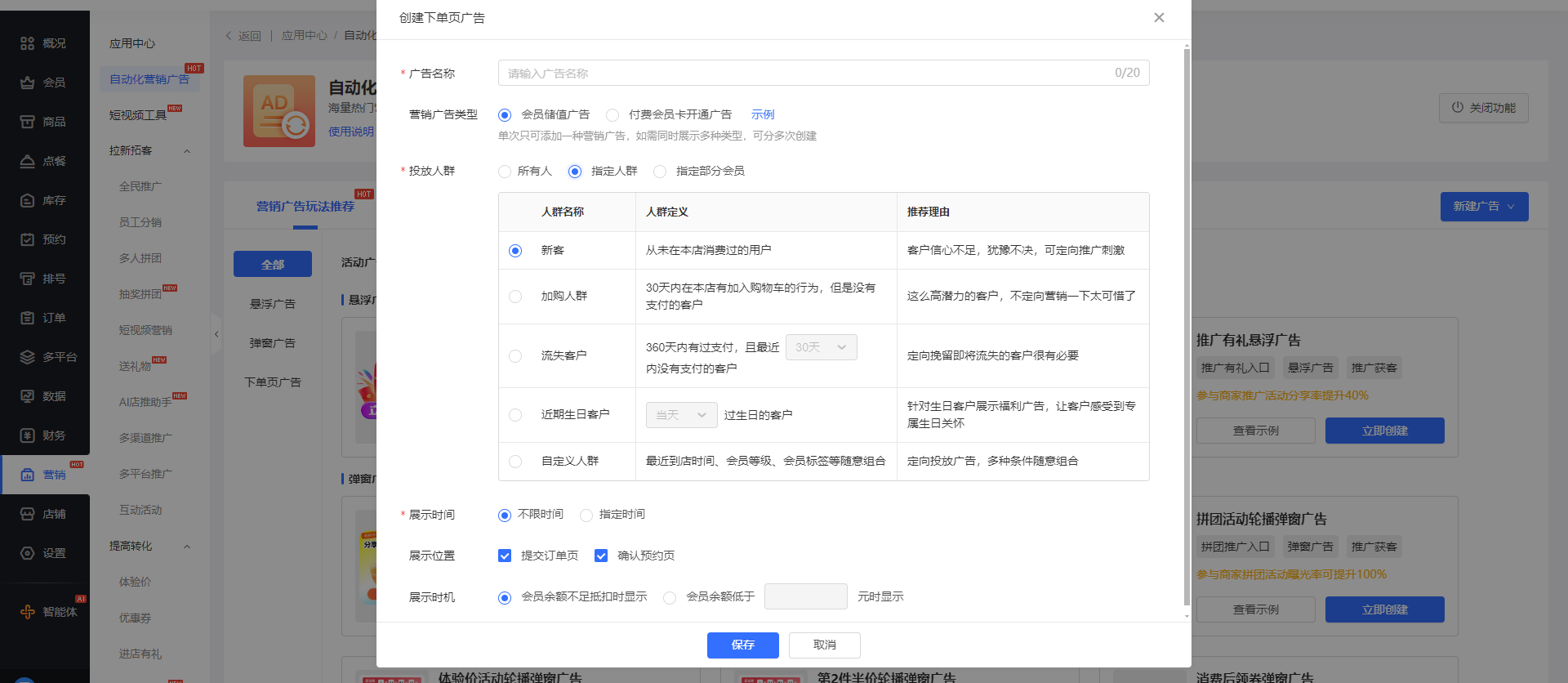
Task: Uncheck the 提交订单页 checkbox
Action: pyautogui.click(x=505, y=556)
